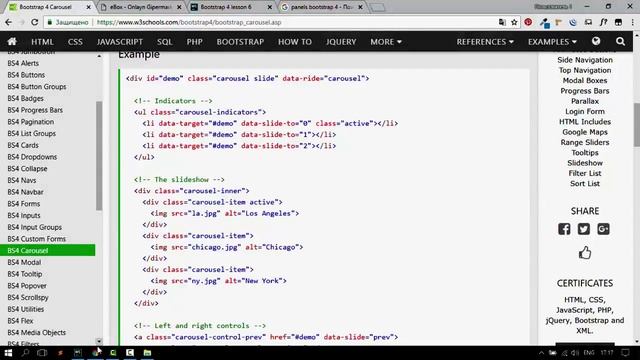Open the search magnifier in the navbar
Image resolution: width=640 pixels, height=360 pixels.
[620, 41]
